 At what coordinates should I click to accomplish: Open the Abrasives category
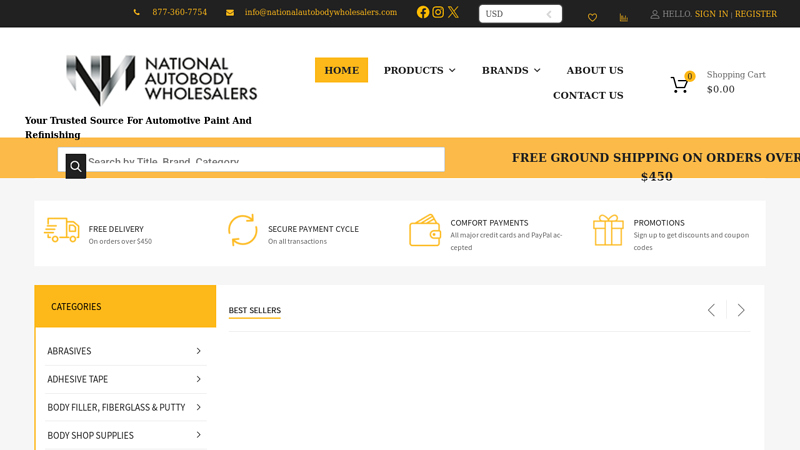click(69, 351)
